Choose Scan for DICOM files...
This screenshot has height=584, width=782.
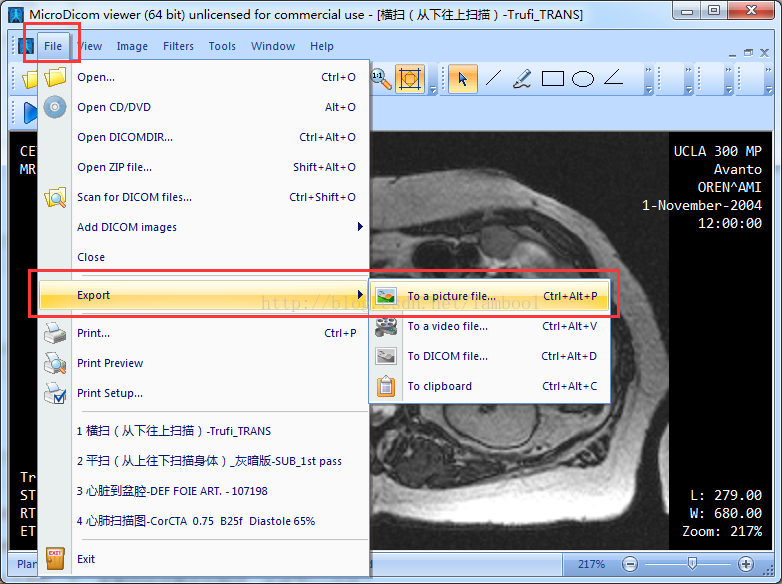click(204, 197)
